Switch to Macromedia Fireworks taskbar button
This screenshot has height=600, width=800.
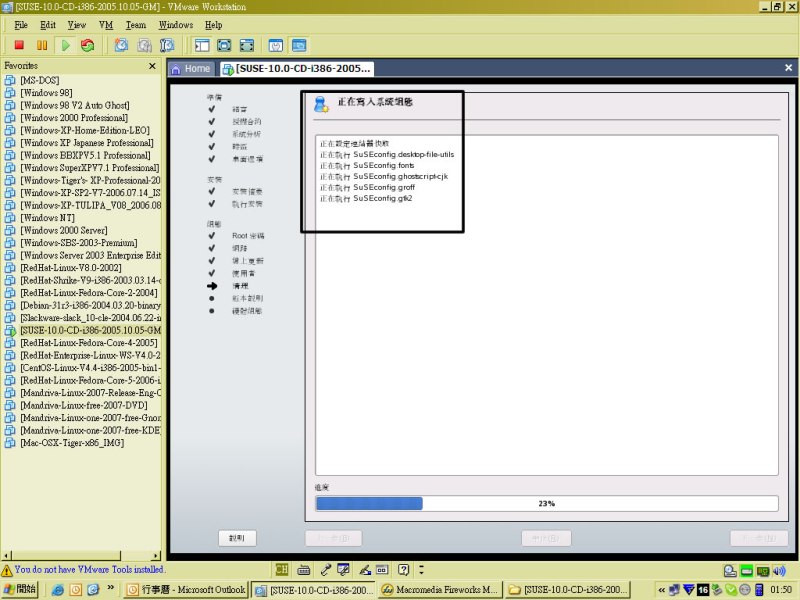point(440,590)
